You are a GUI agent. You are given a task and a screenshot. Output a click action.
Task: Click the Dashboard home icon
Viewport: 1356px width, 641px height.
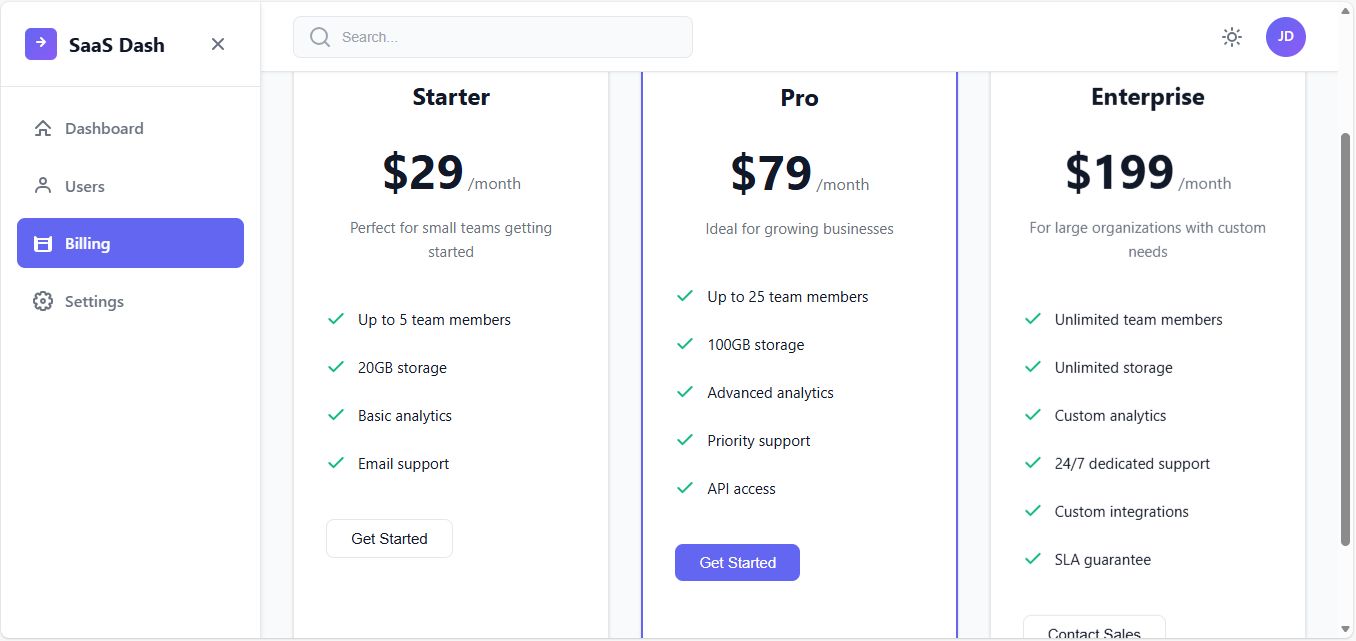(x=42, y=128)
